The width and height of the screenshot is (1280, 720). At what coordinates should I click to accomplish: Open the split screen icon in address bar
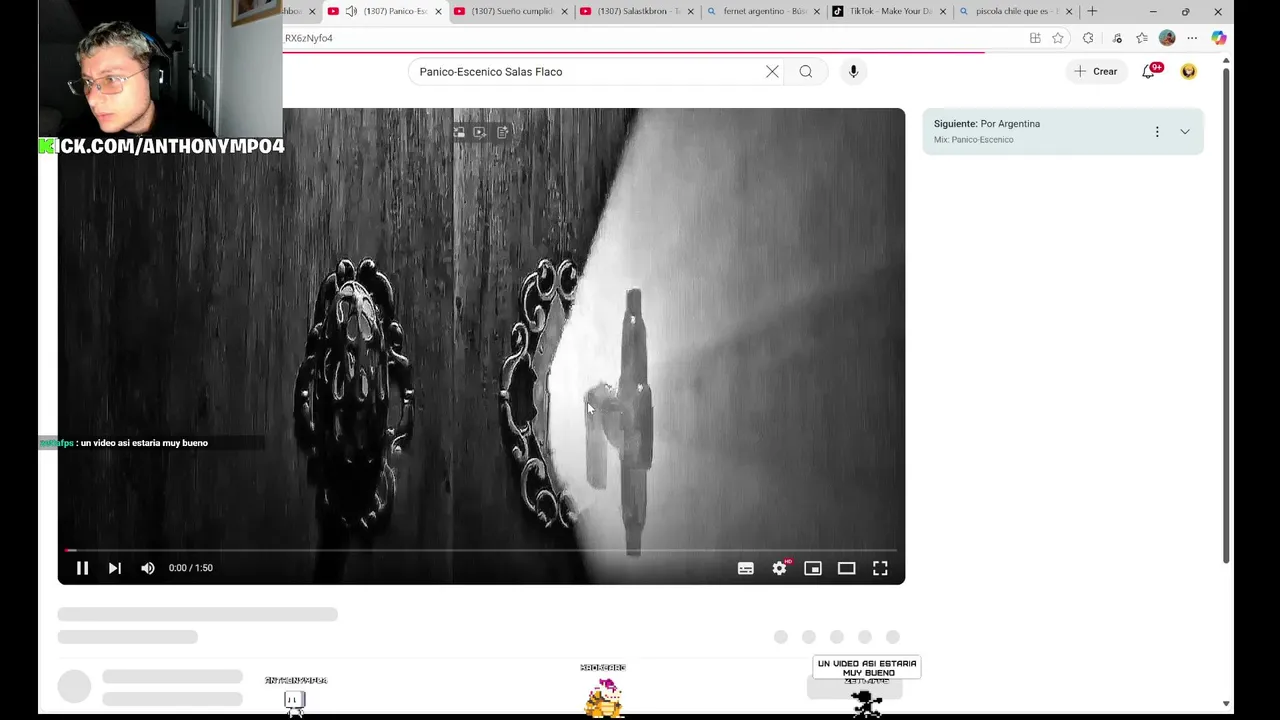pyautogui.click(x=1035, y=38)
